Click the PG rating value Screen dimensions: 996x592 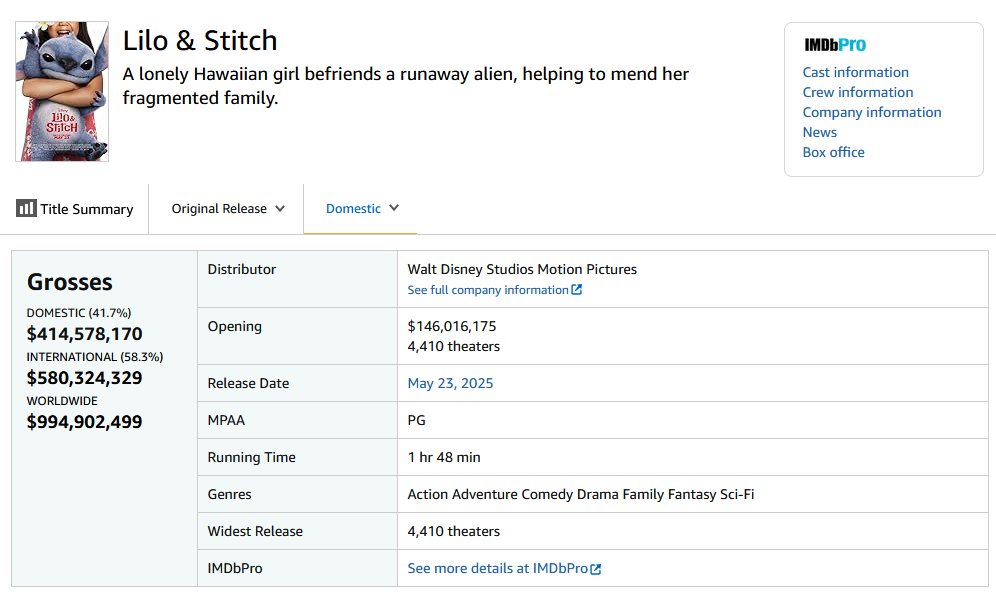[417, 420]
